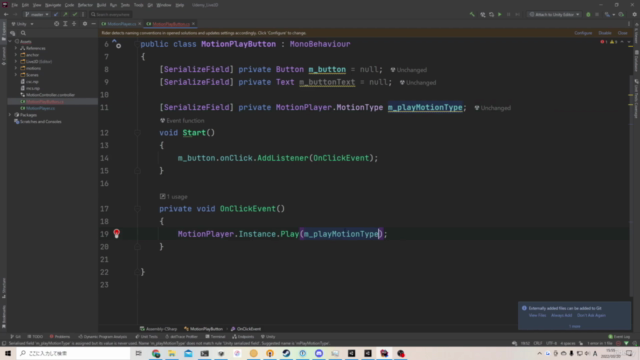Expand the Live2D folder node
640x360 pixels.
[x=16, y=62]
